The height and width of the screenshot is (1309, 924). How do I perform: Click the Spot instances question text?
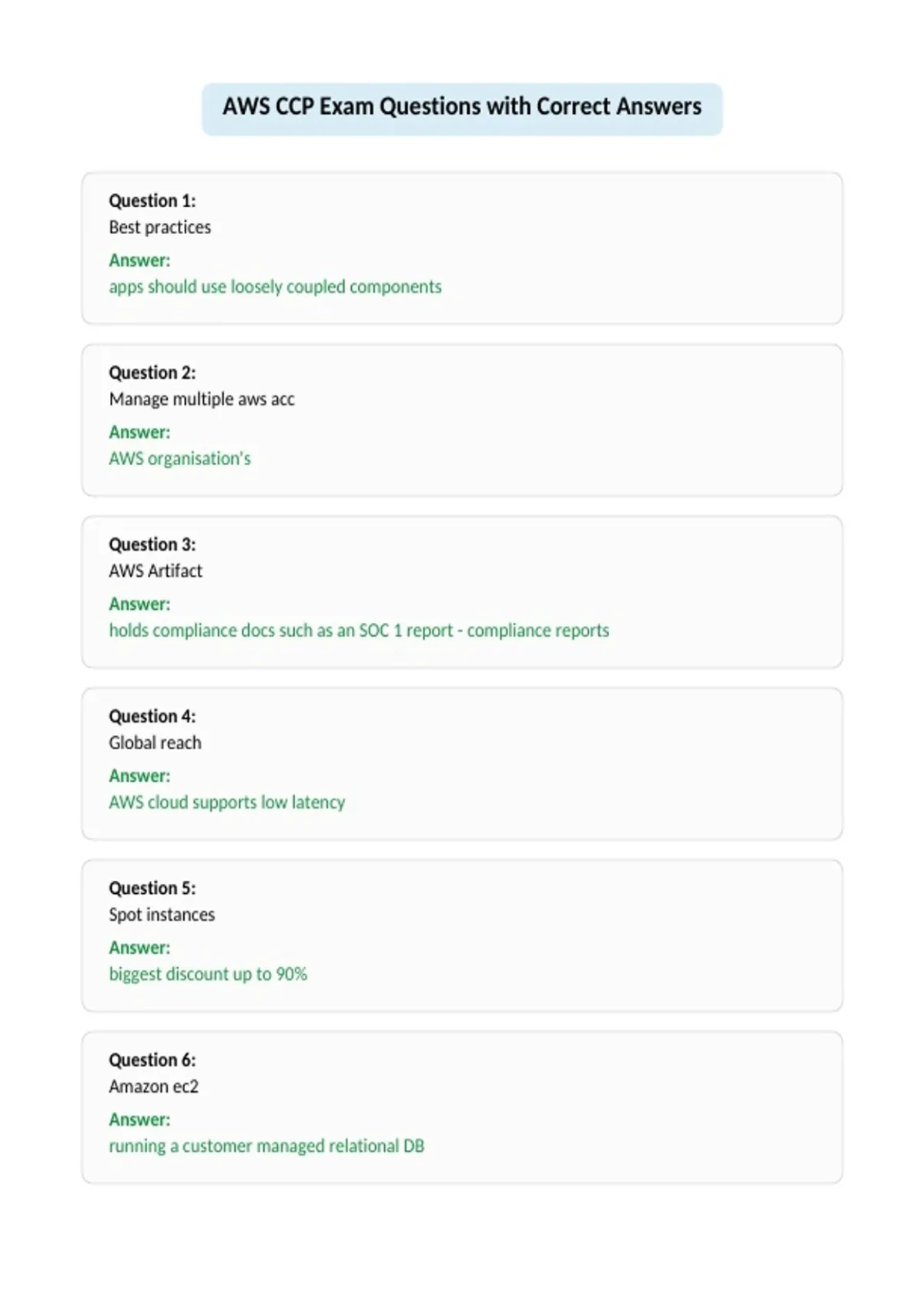(162, 915)
